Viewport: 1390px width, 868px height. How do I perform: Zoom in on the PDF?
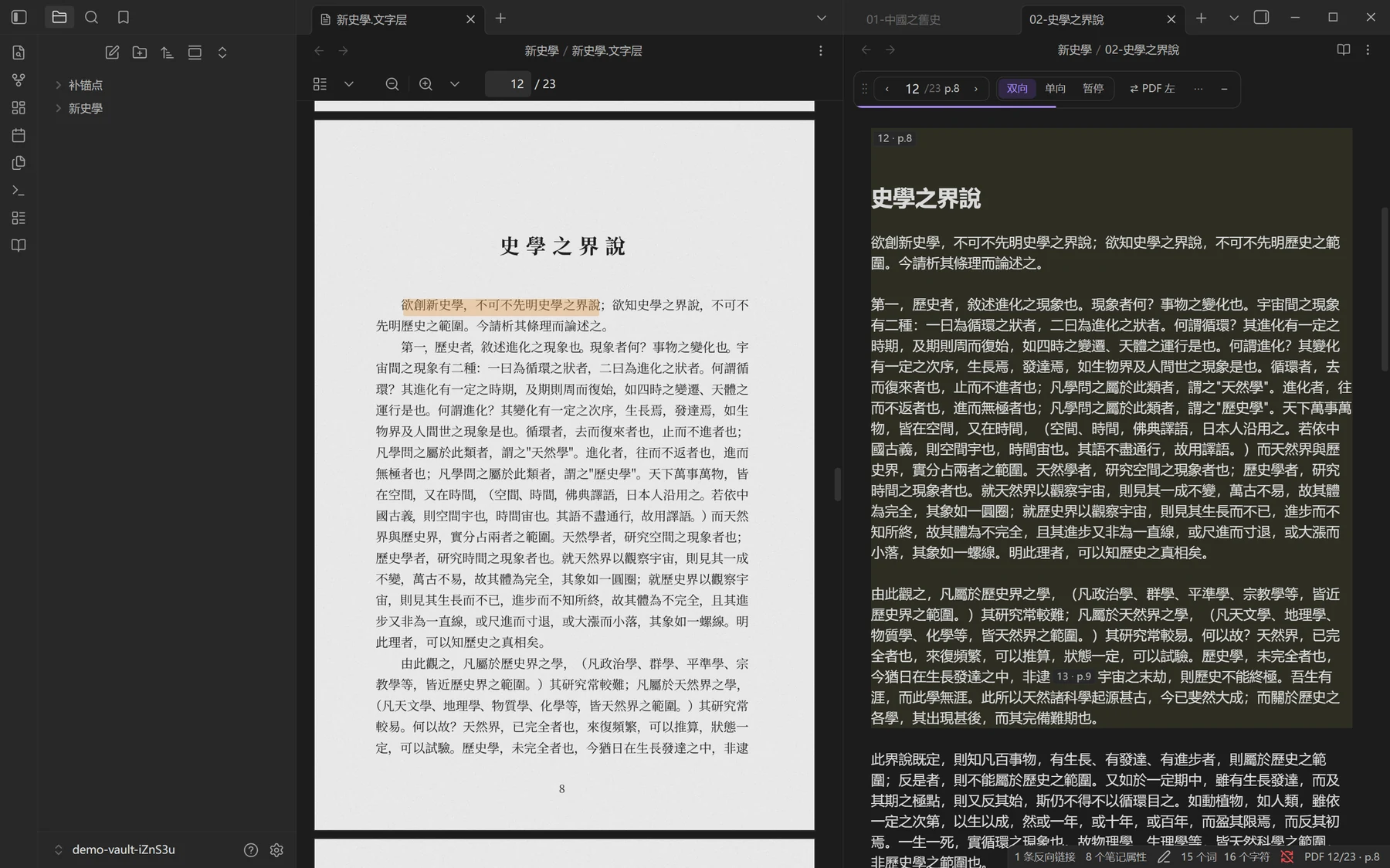(425, 84)
